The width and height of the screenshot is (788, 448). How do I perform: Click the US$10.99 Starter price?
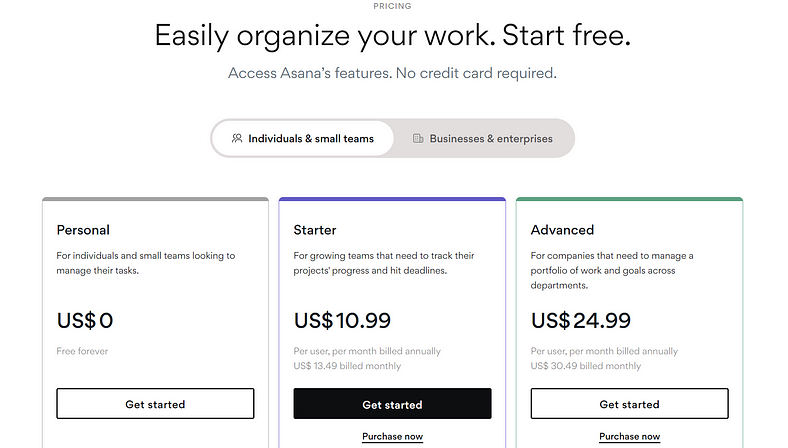tap(342, 321)
